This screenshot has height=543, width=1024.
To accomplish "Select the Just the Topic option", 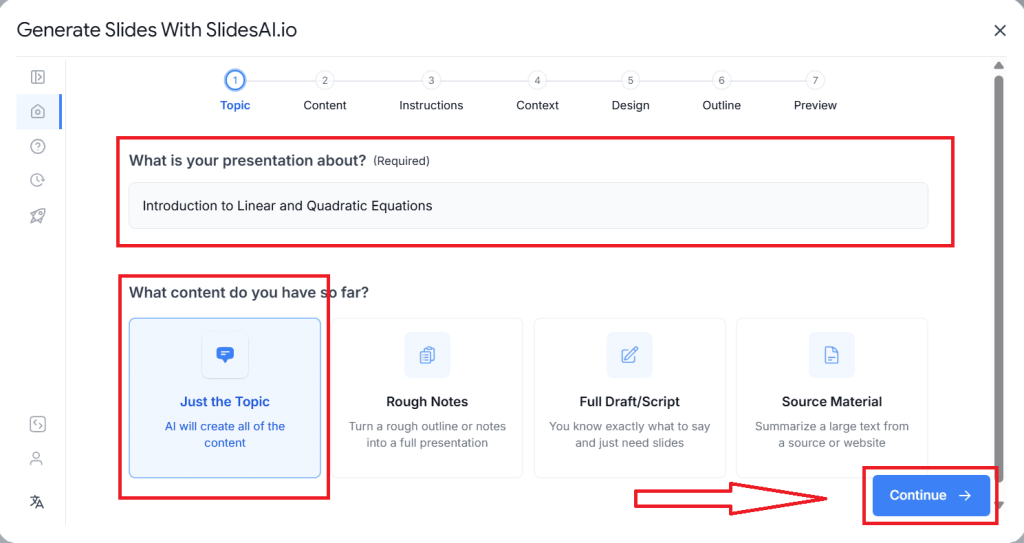I will (225, 398).
